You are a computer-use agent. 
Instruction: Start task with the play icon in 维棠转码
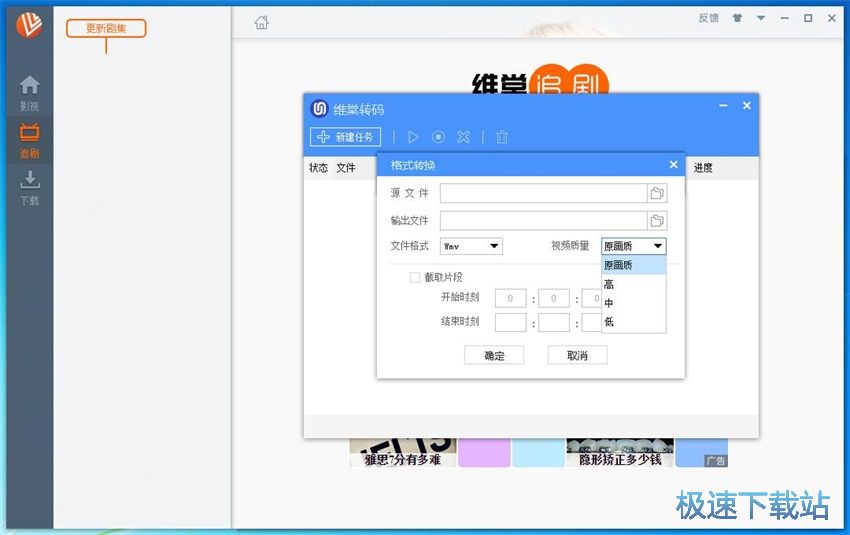click(x=413, y=137)
